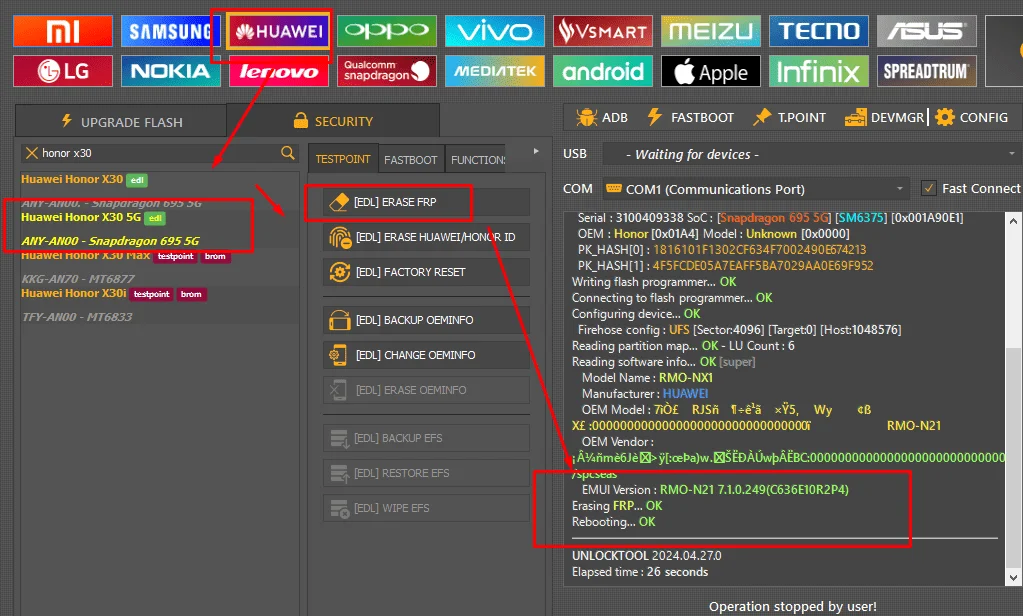The height and width of the screenshot is (616, 1023).
Task: Select the Infinix brand tile
Action: click(819, 71)
